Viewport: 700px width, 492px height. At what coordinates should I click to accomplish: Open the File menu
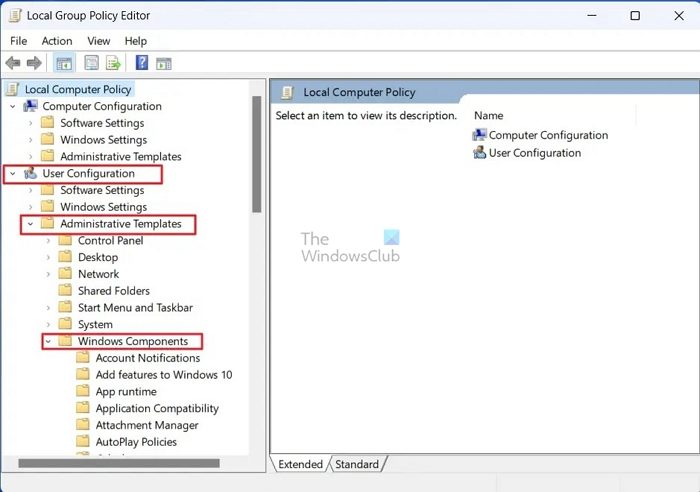click(19, 41)
